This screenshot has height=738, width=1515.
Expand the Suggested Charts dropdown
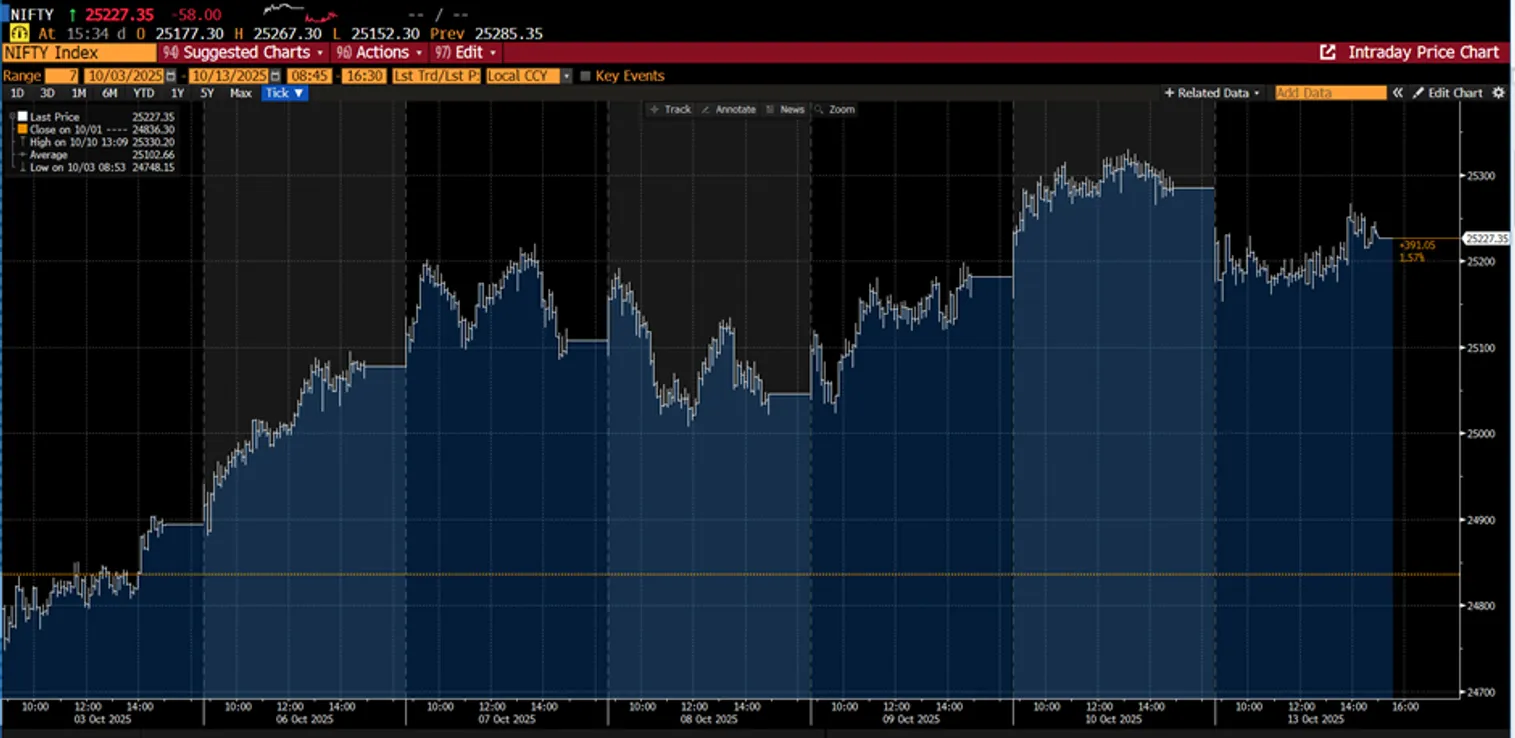coord(245,53)
